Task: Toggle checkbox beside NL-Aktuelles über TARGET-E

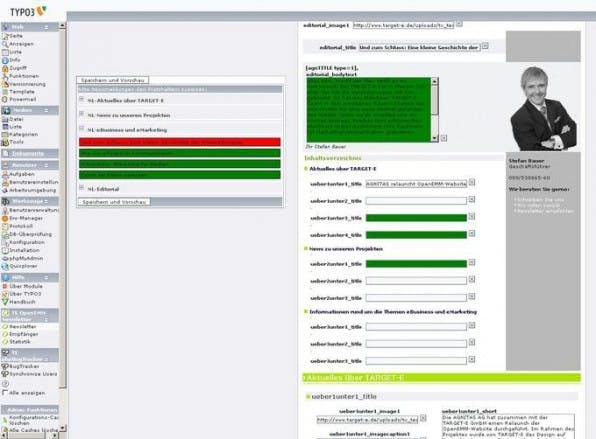Action: pos(81,99)
